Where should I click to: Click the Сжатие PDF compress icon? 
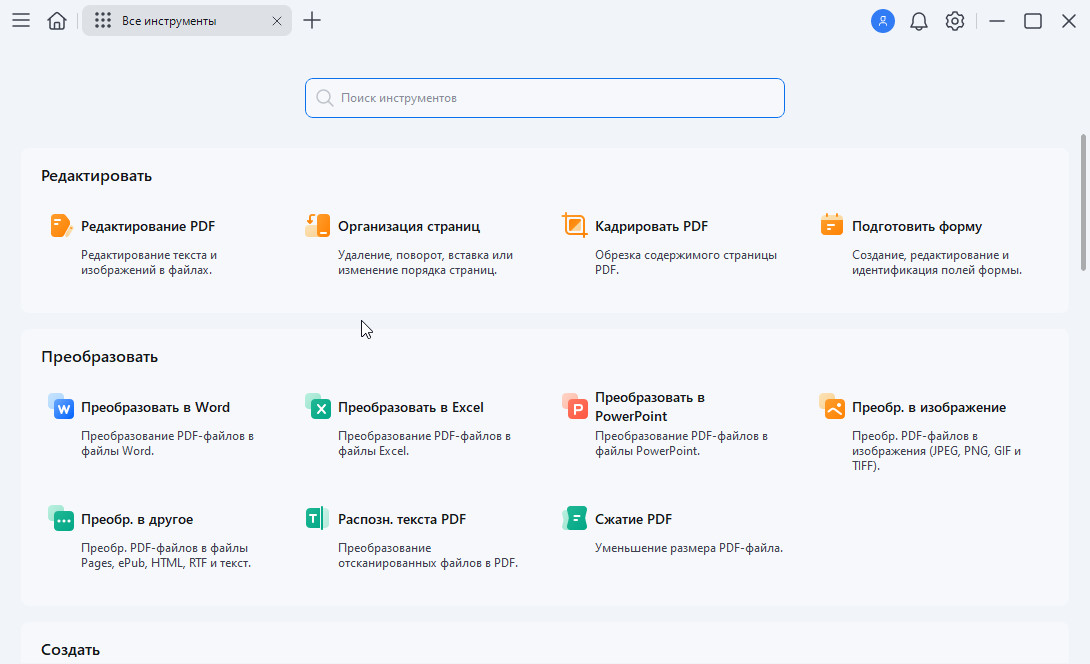pos(575,519)
